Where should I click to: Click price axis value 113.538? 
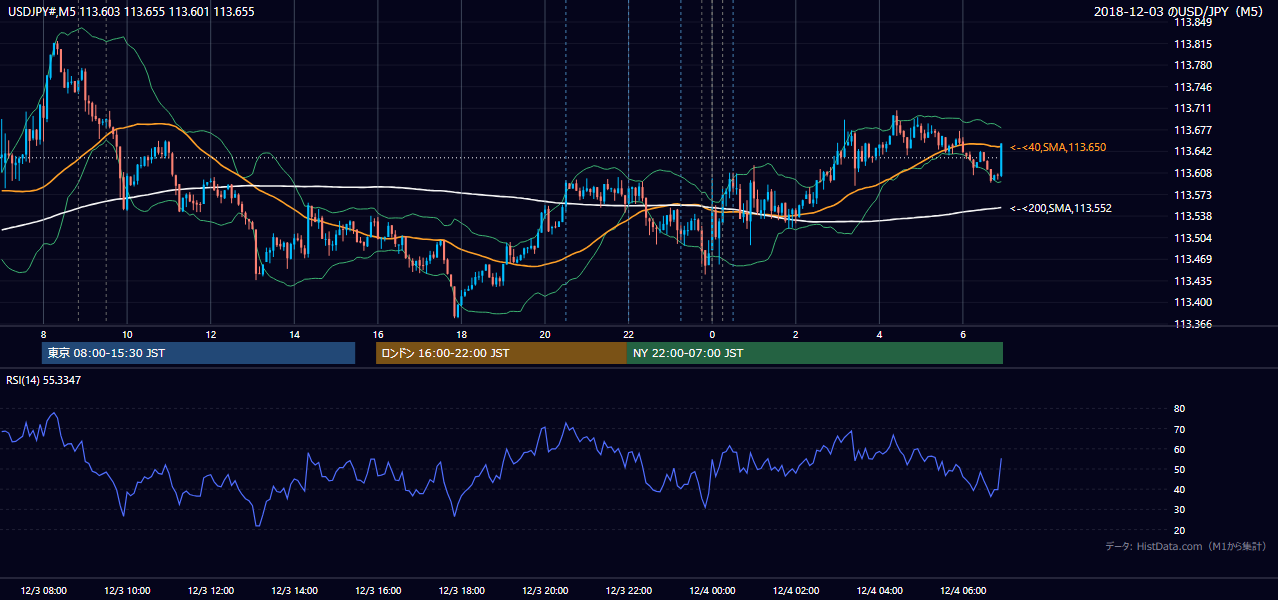pos(1192,216)
